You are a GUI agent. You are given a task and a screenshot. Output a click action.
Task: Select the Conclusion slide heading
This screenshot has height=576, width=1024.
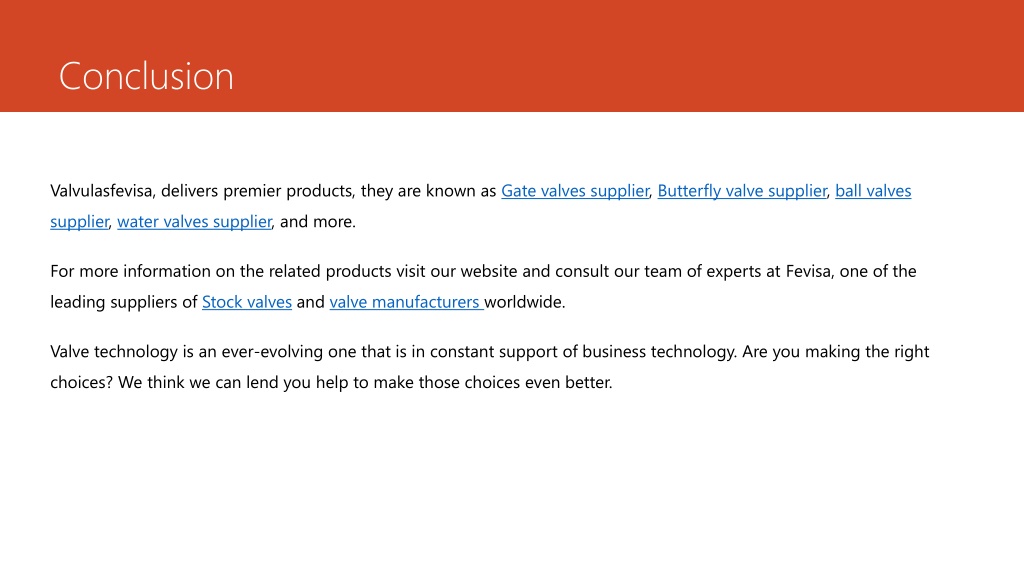pos(146,76)
